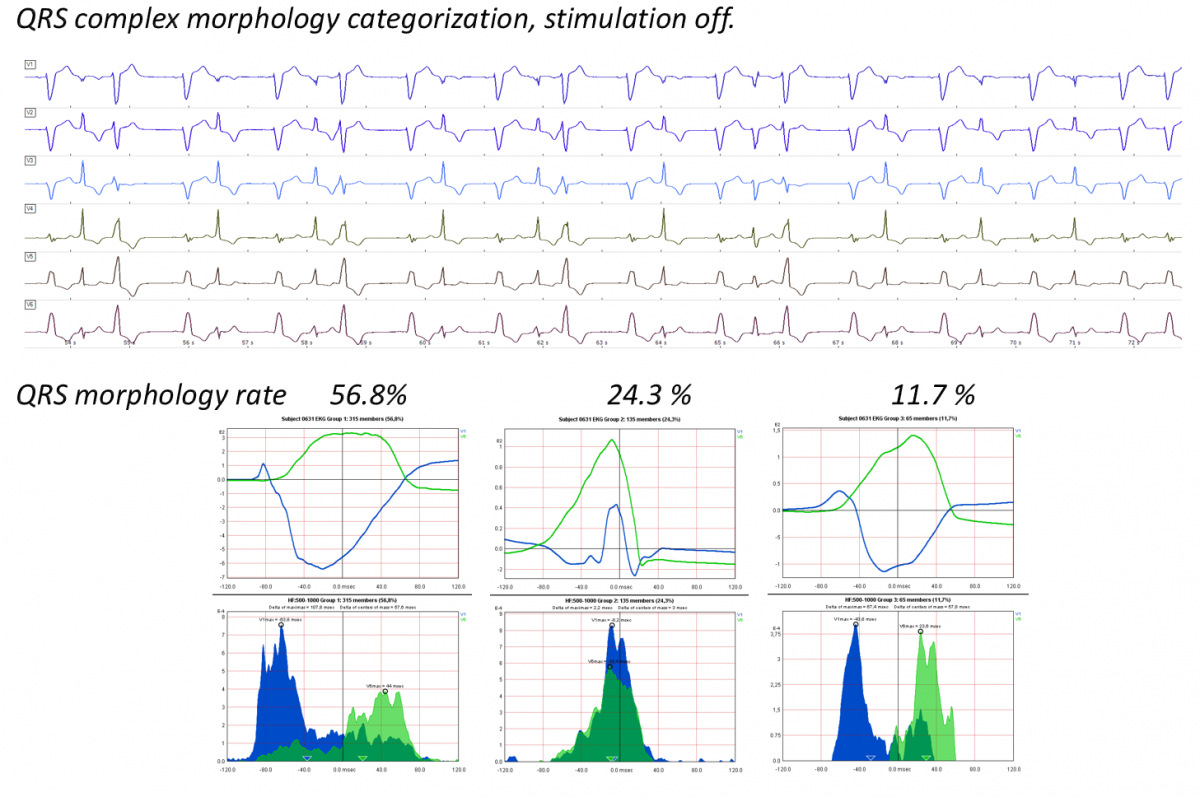Image resolution: width=1200 pixels, height=797 pixels.
Task: Select the V2 lead label box
Action: pyautogui.click(x=30, y=112)
